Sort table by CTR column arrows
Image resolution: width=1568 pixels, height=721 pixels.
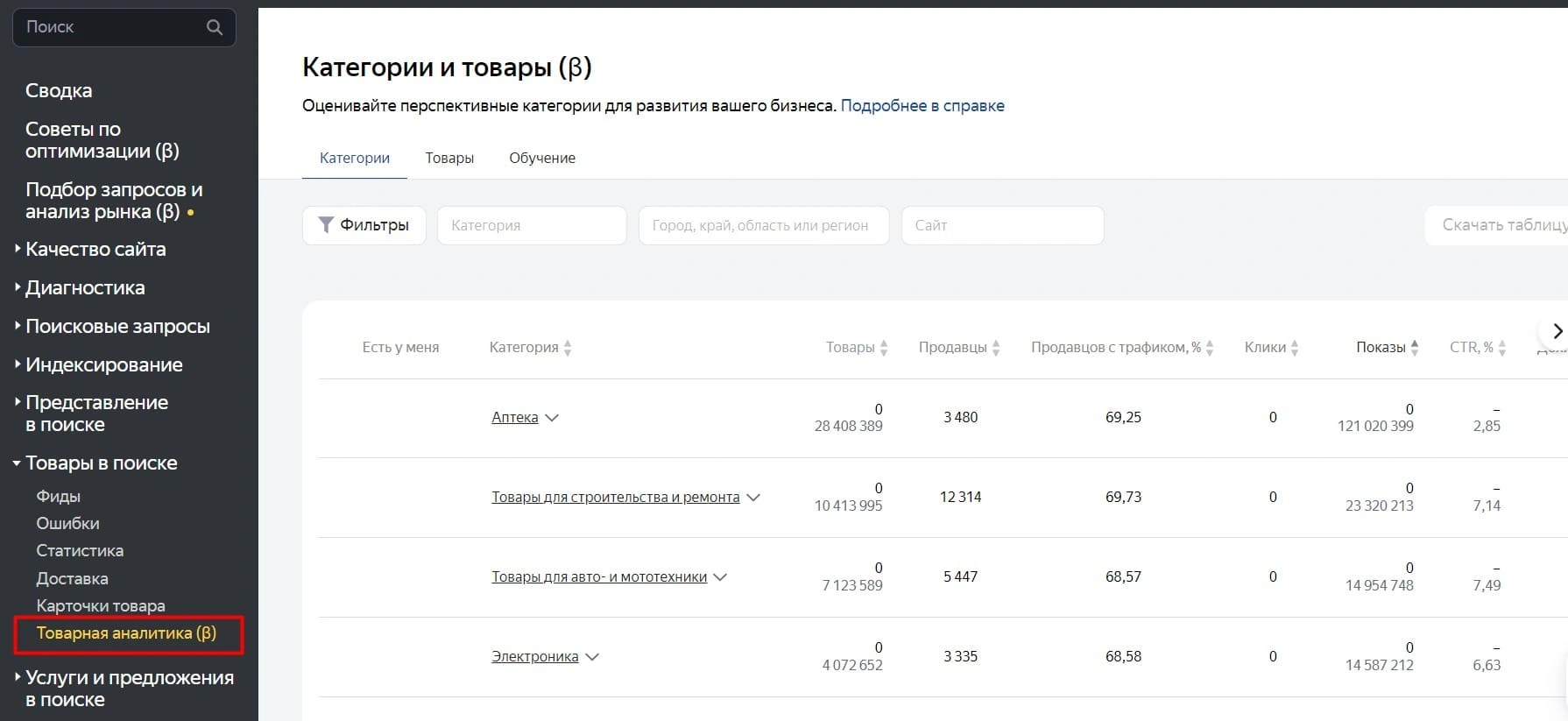coord(1502,348)
